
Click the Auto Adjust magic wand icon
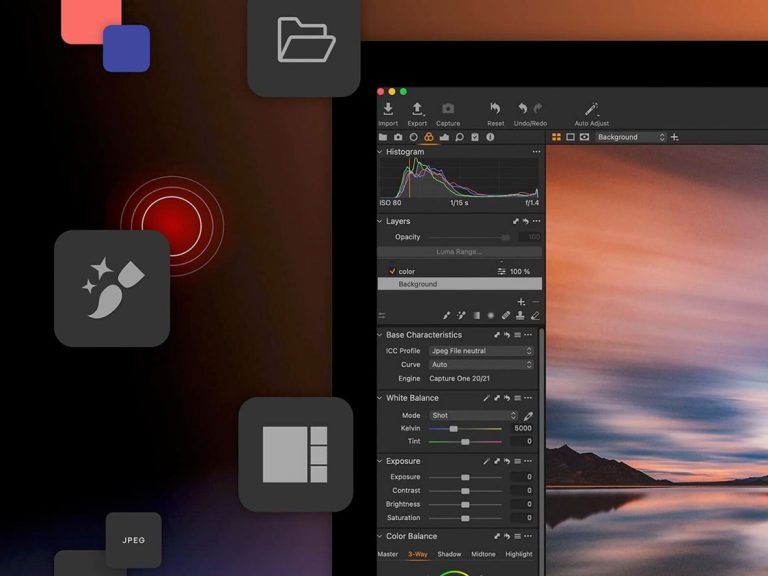pos(591,109)
